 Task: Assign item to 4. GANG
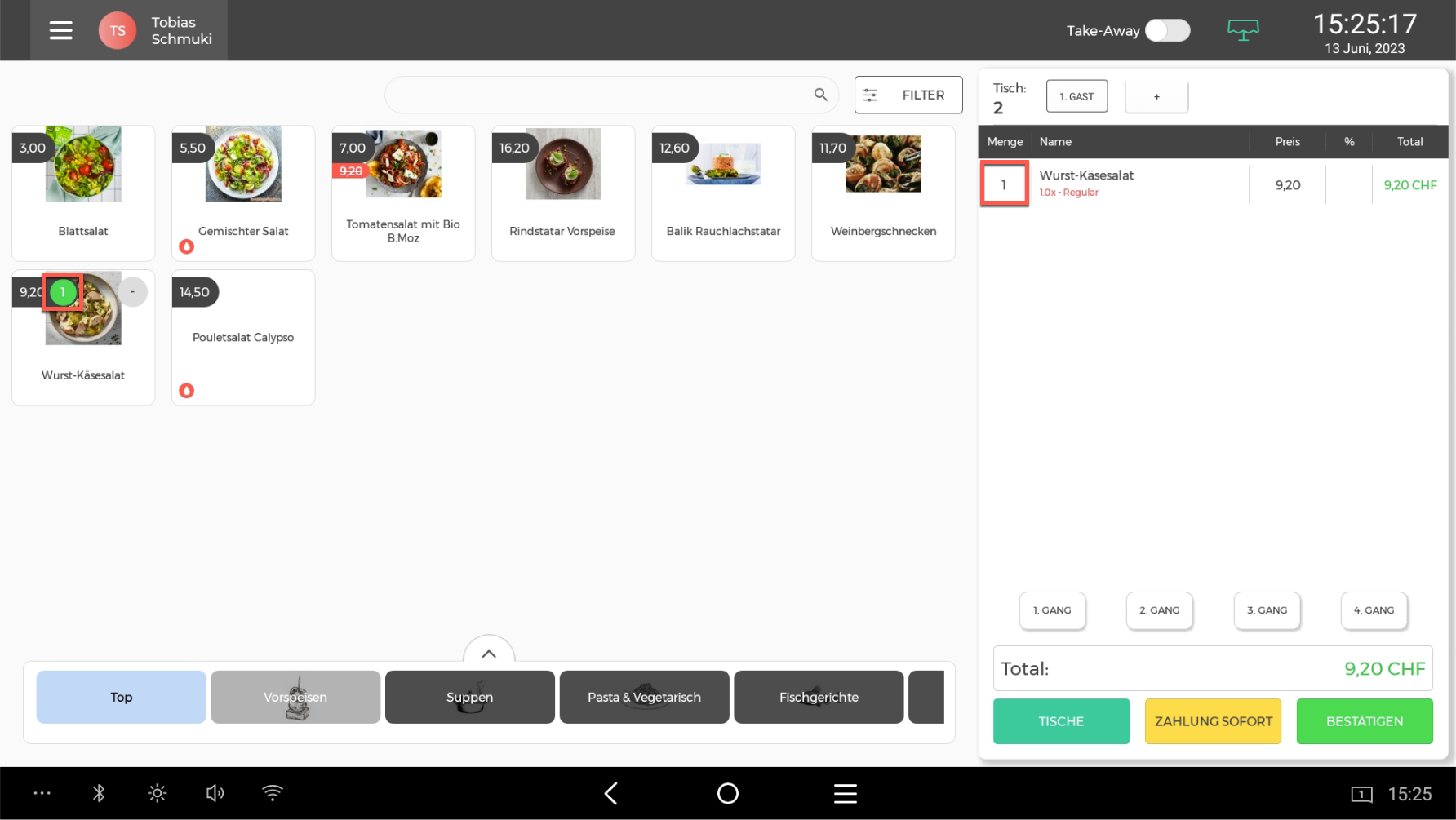pos(1374,610)
